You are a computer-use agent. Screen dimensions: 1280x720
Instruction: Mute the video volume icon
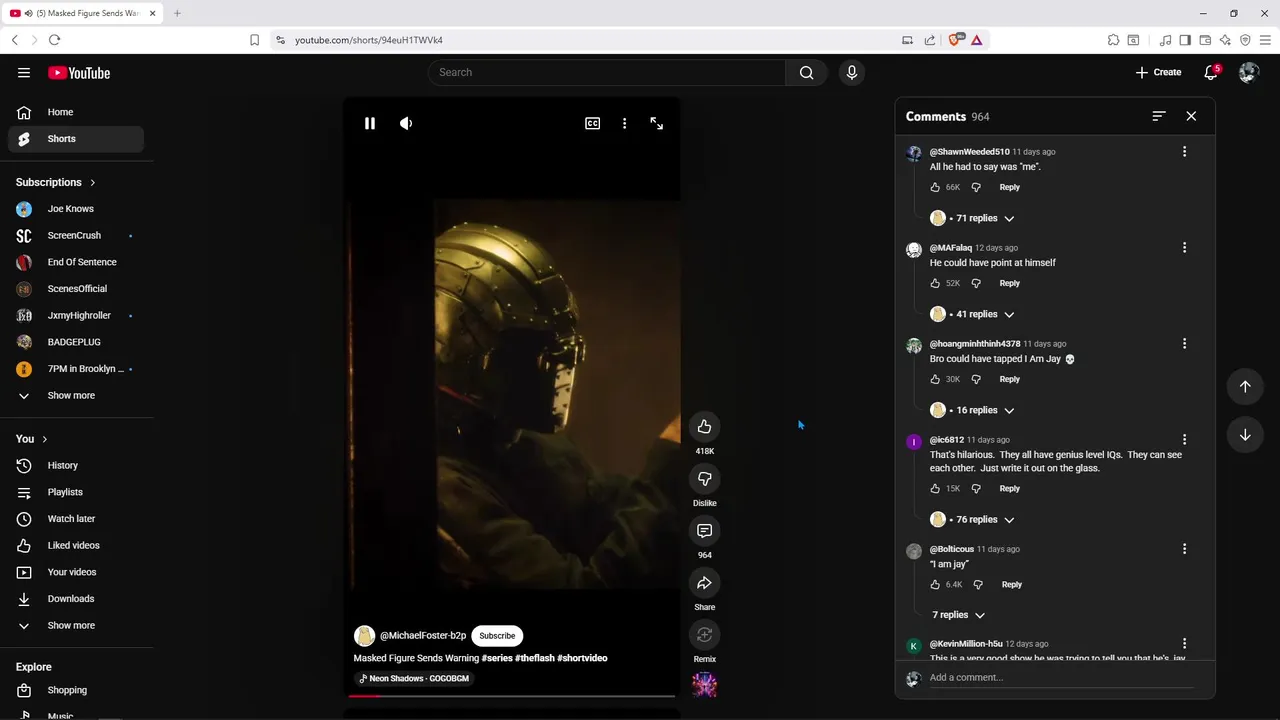pos(406,123)
